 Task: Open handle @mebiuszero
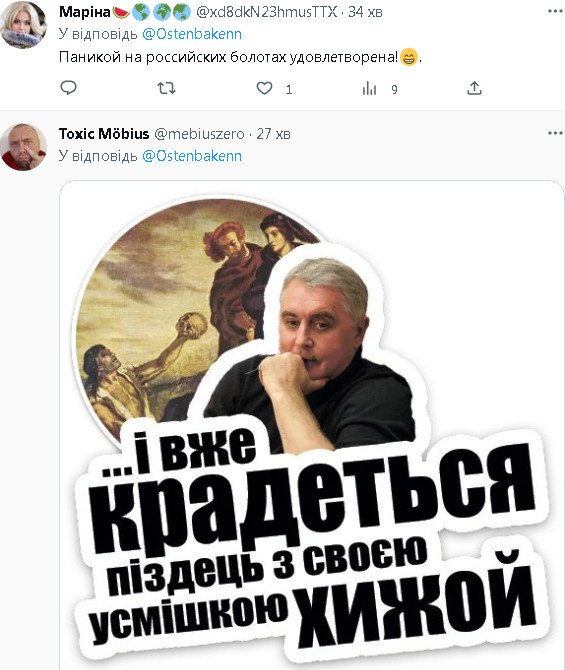[x=199, y=134]
